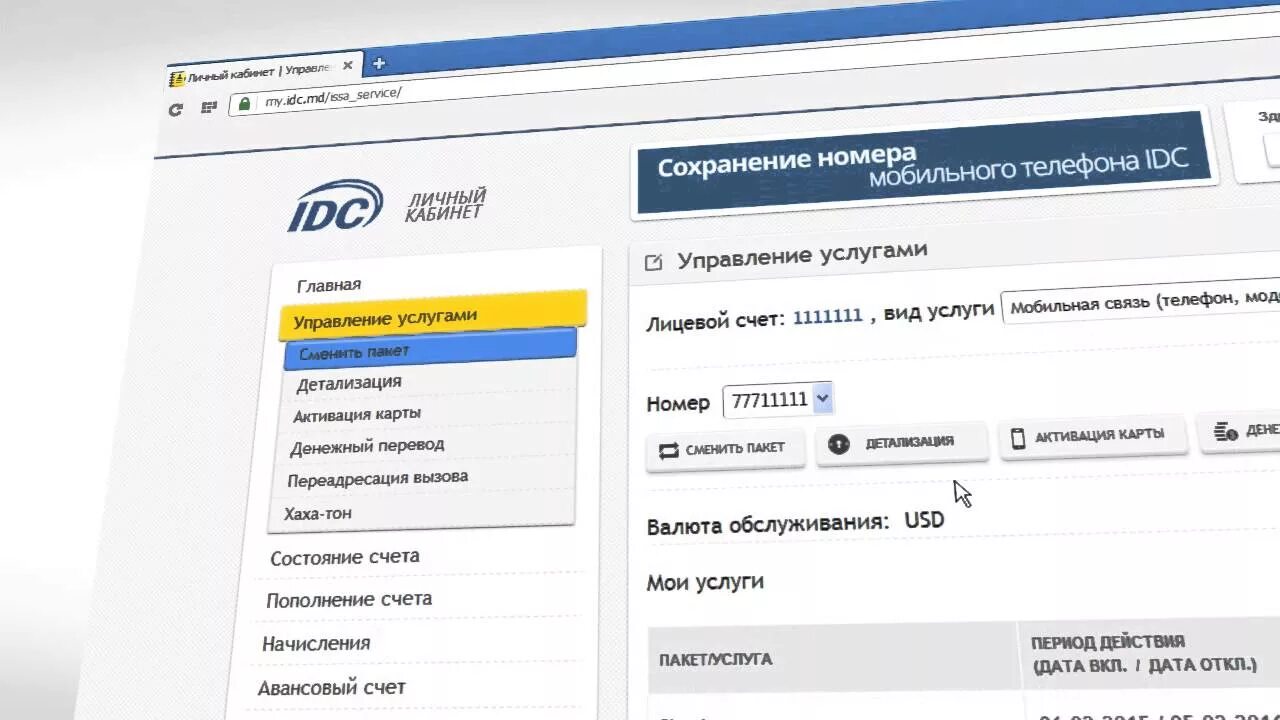
Task: Open Переадресация вызова in the sidebar
Action: click(x=378, y=478)
